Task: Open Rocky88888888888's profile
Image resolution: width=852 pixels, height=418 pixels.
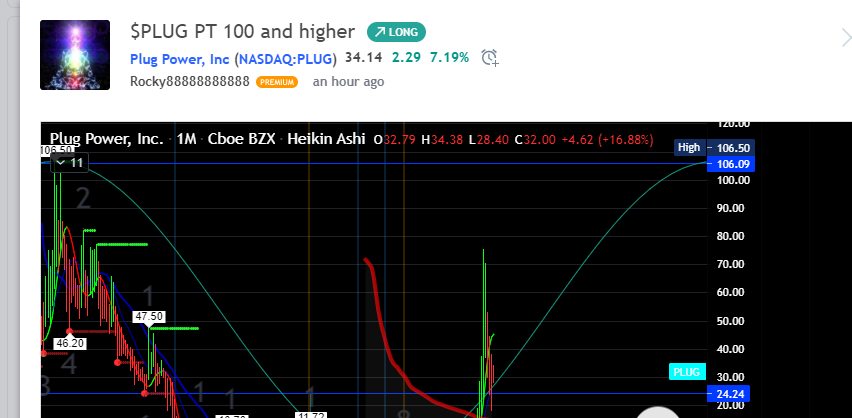Action: tap(190, 82)
